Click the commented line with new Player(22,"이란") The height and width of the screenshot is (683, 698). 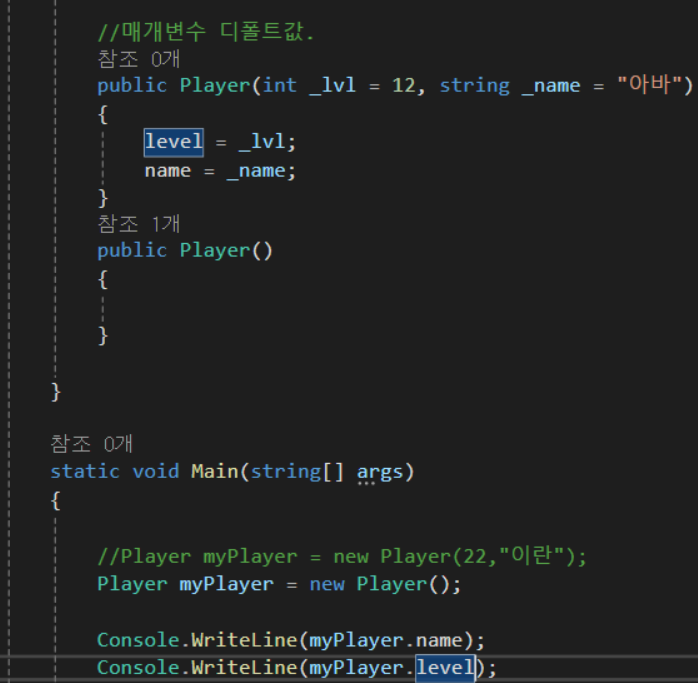pyautogui.click(x=342, y=556)
